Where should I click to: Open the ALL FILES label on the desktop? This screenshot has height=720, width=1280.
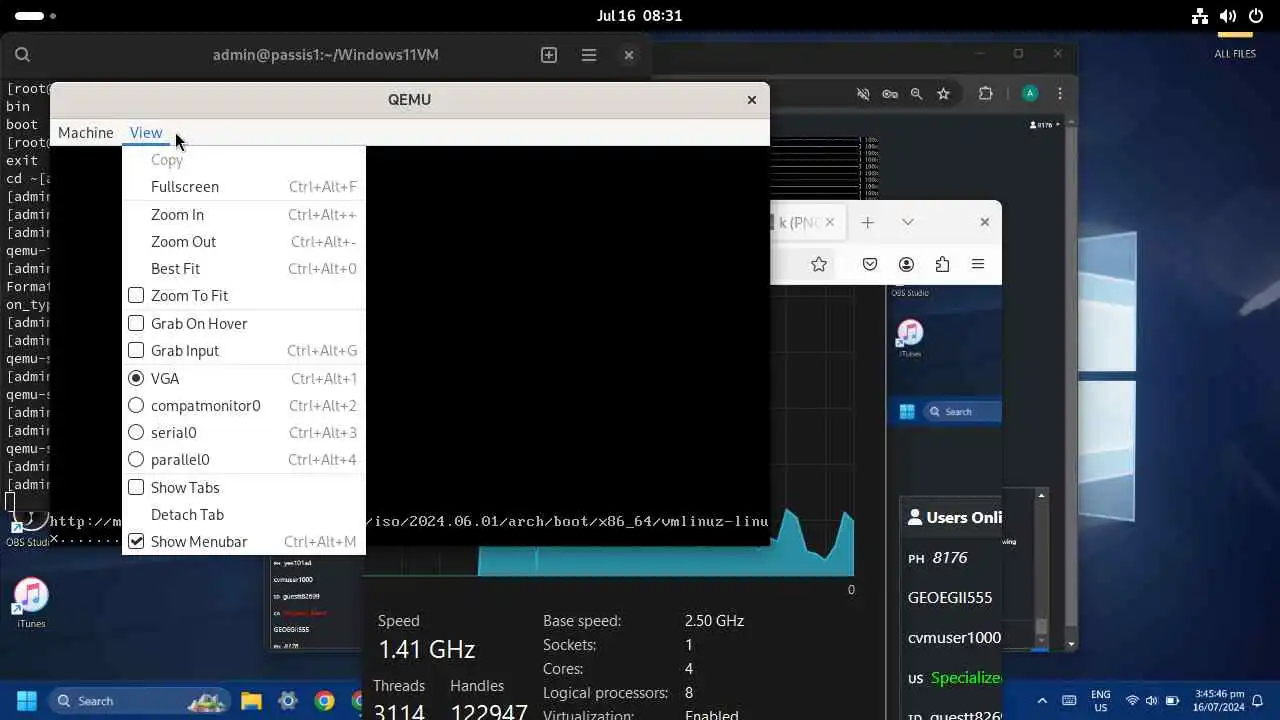tap(1235, 54)
